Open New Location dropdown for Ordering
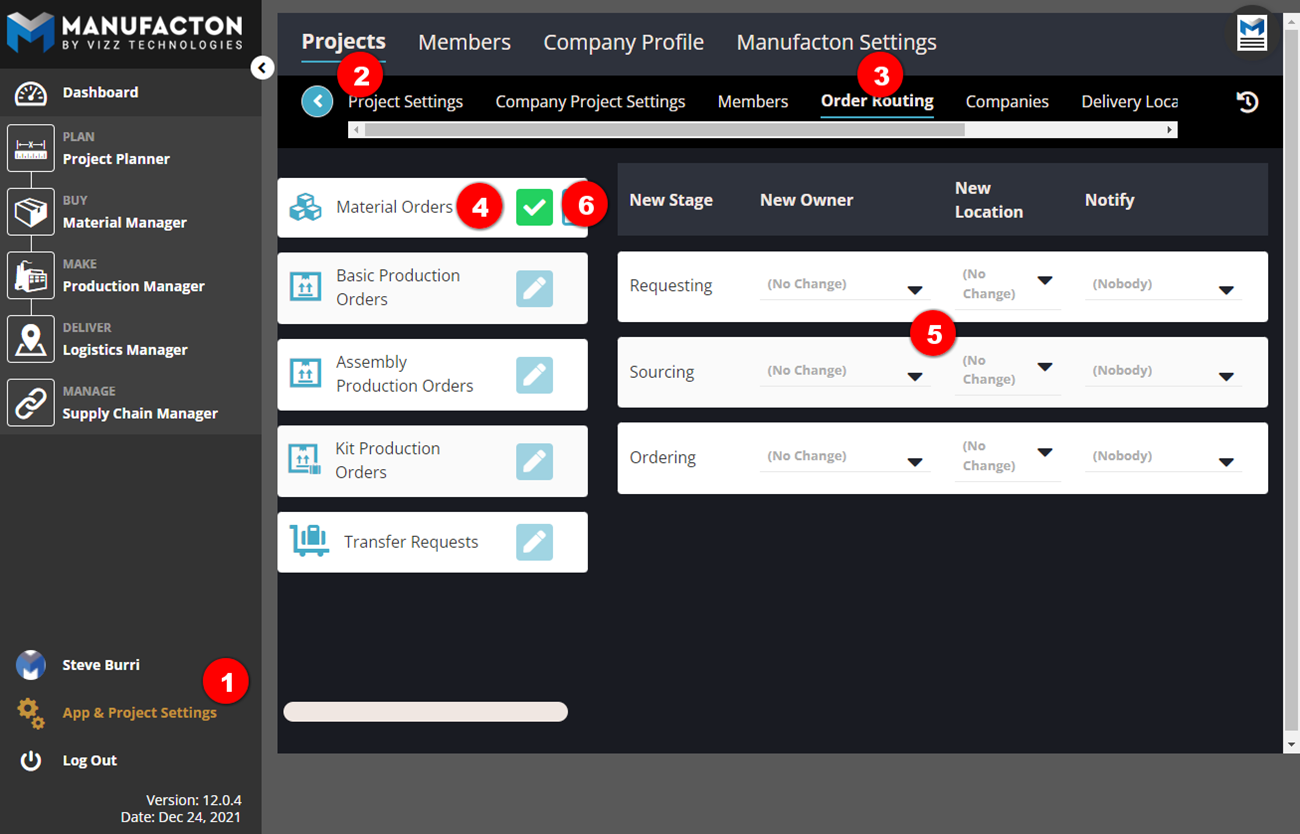The height and width of the screenshot is (834, 1300). click(x=1045, y=453)
